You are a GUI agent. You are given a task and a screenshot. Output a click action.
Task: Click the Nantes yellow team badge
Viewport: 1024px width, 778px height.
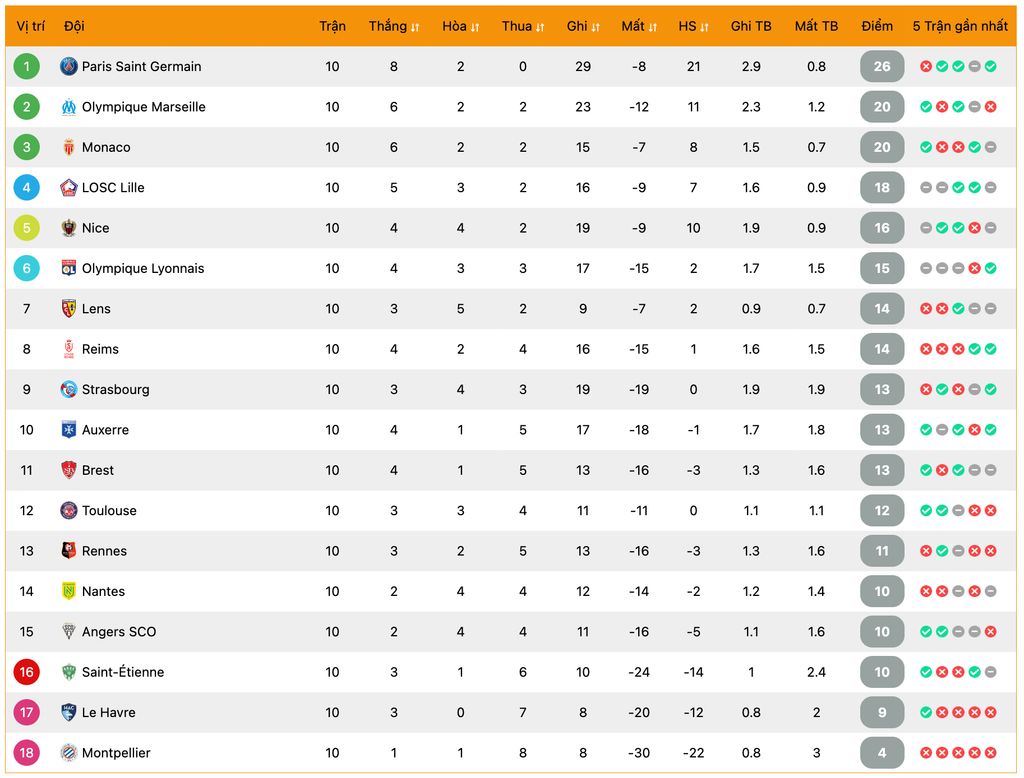pos(69,591)
